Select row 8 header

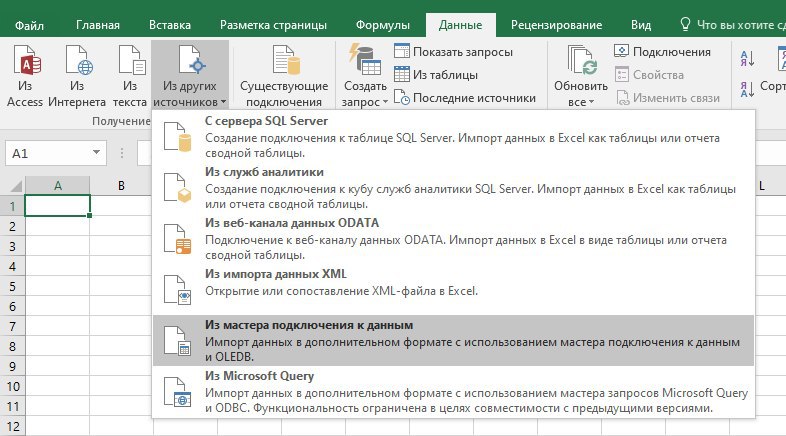point(13,346)
